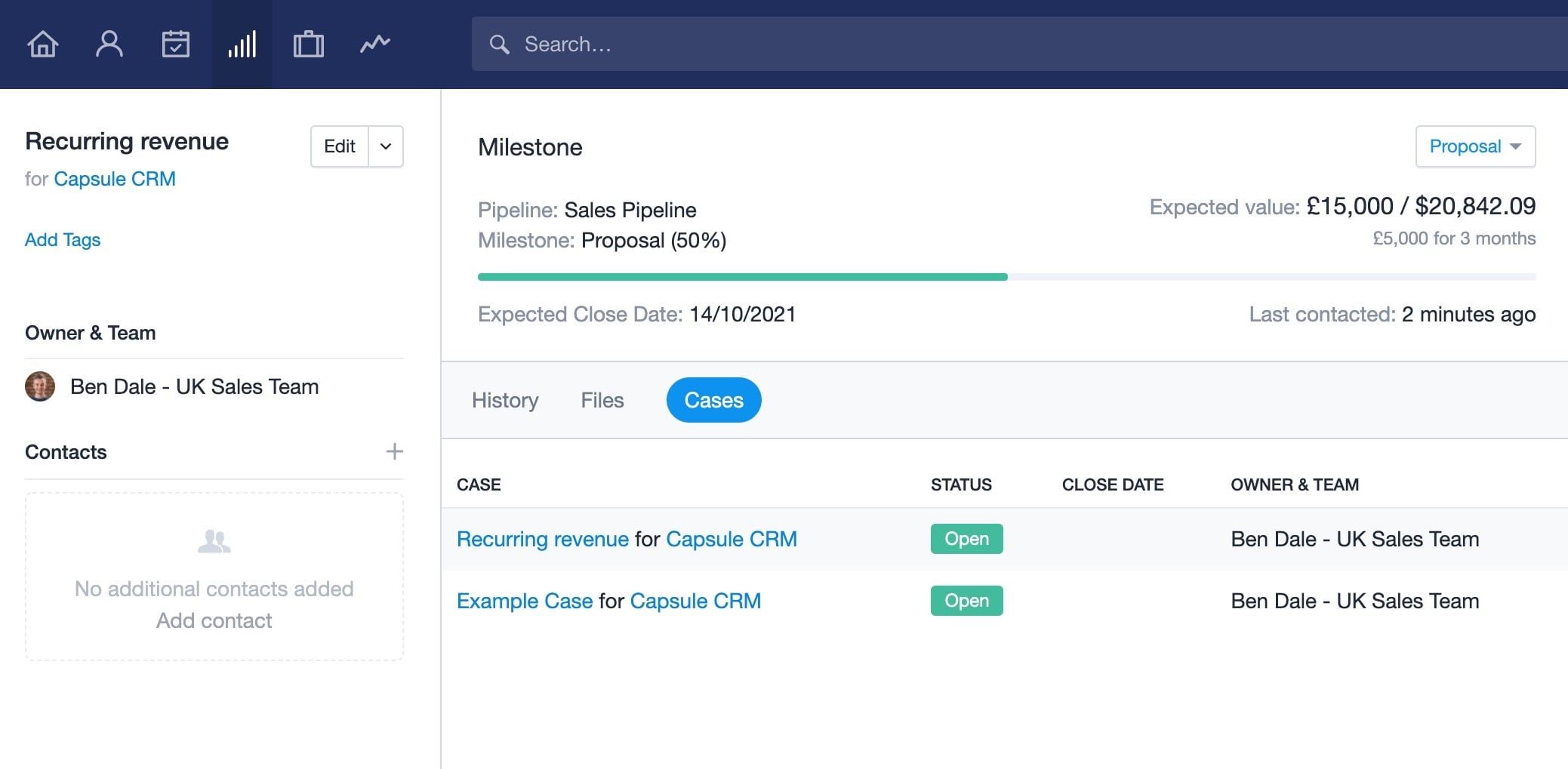Open the Reports line chart icon
Screen dimensions: 1568x769
(x=375, y=44)
